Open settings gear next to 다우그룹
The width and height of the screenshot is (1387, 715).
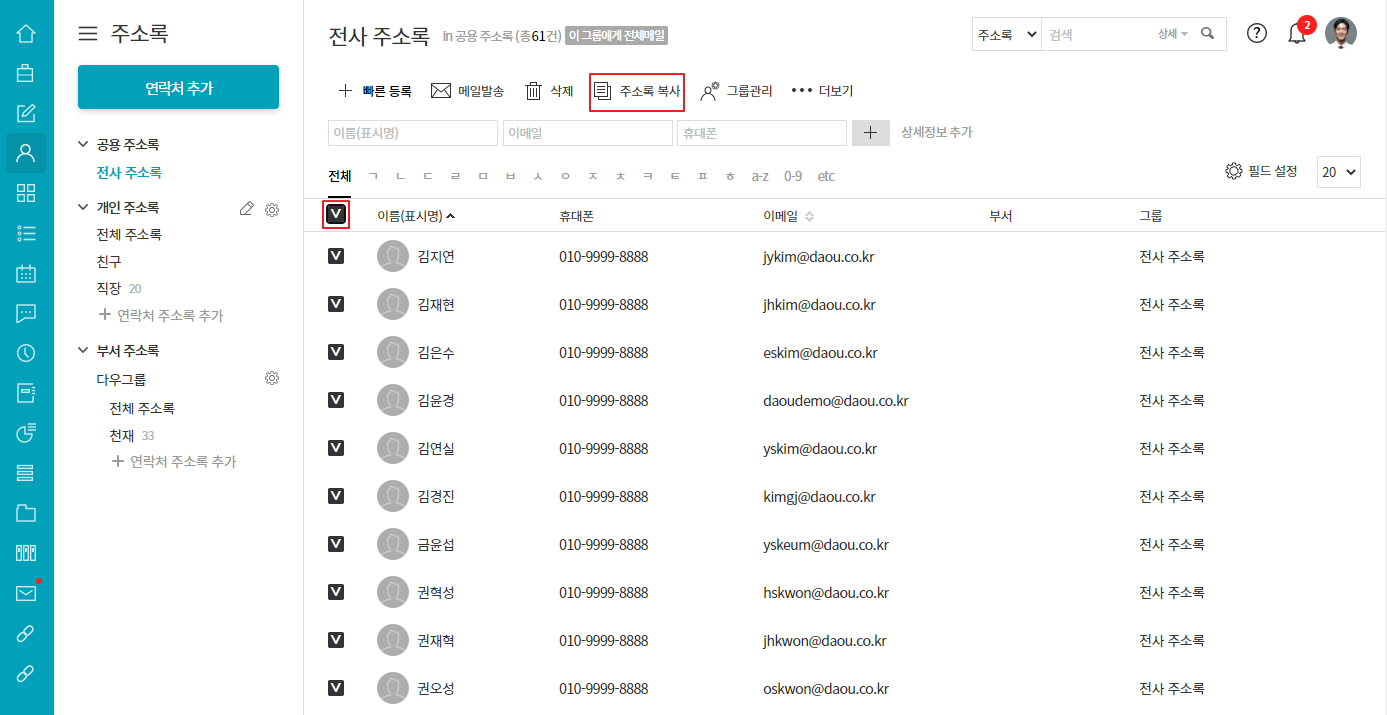[271, 378]
